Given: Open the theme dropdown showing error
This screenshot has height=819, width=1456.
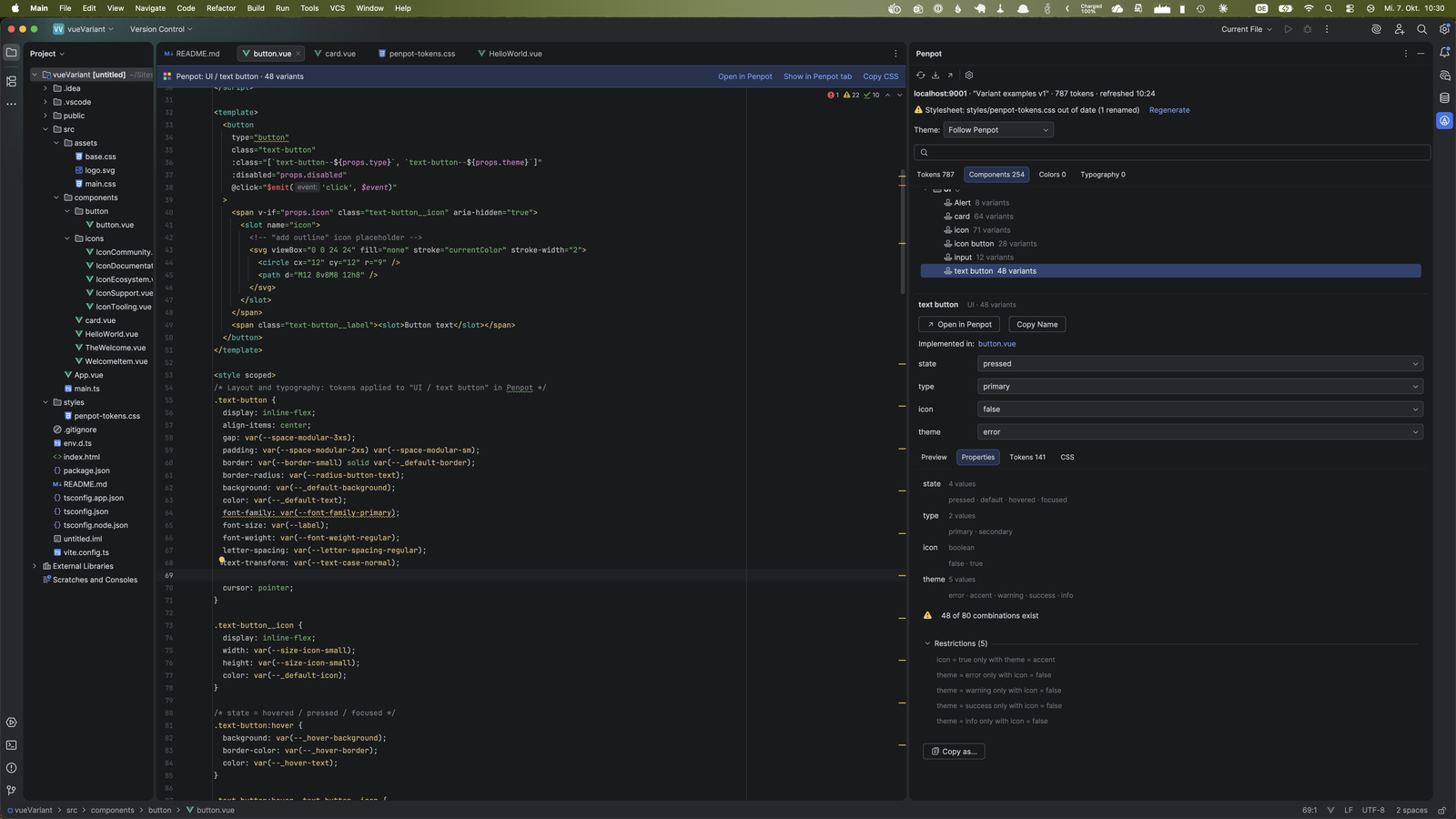Looking at the screenshot, I should pyautogui.click(x=1200, y=432).
